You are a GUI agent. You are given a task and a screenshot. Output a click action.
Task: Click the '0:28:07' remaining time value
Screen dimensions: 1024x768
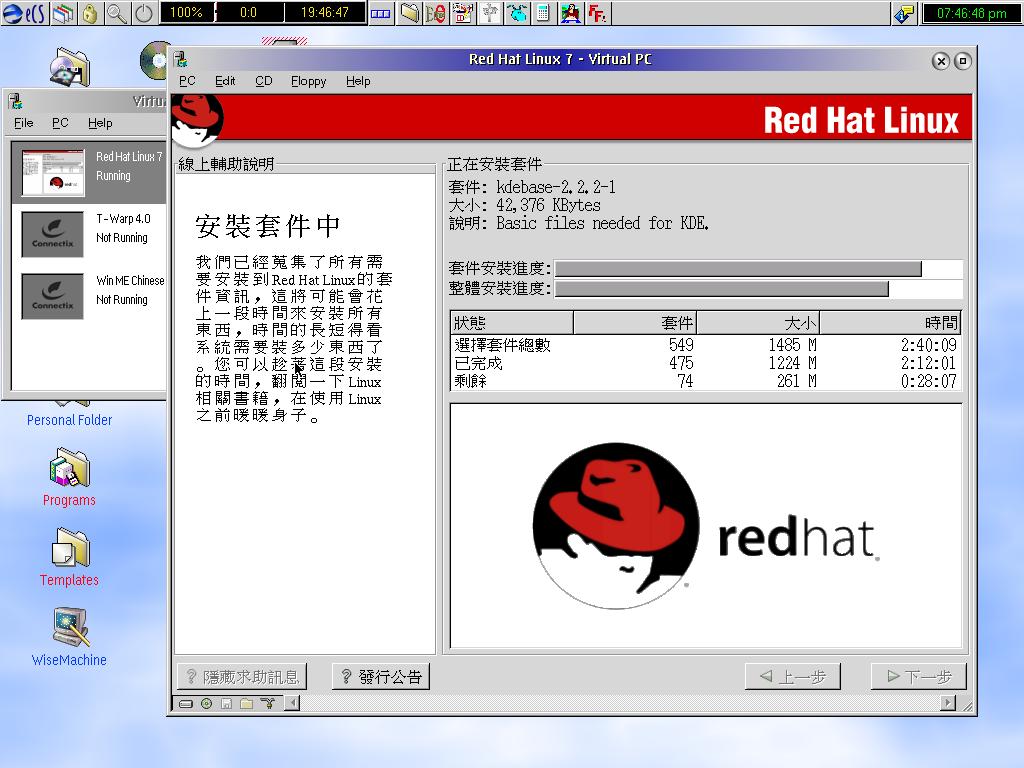point(929,381)
